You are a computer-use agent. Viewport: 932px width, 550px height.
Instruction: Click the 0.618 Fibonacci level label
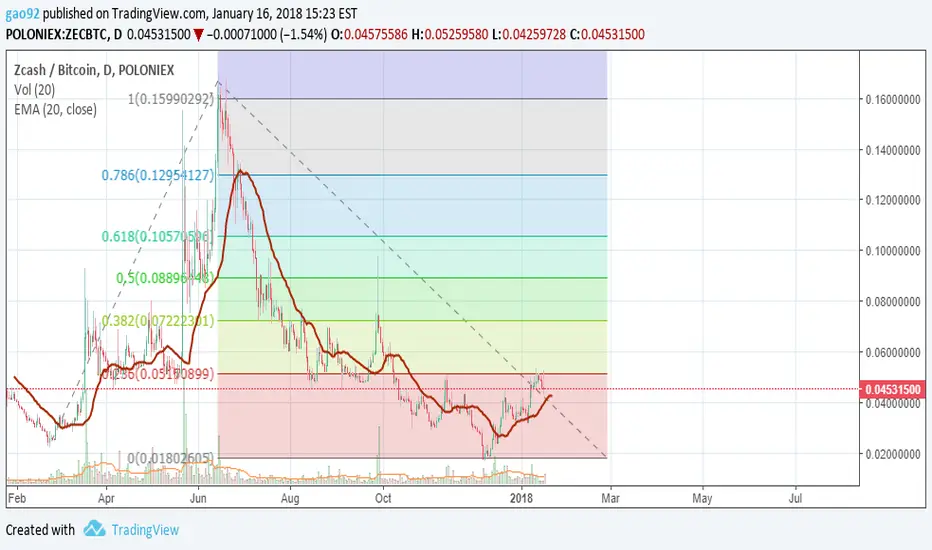tap(158, 236)
